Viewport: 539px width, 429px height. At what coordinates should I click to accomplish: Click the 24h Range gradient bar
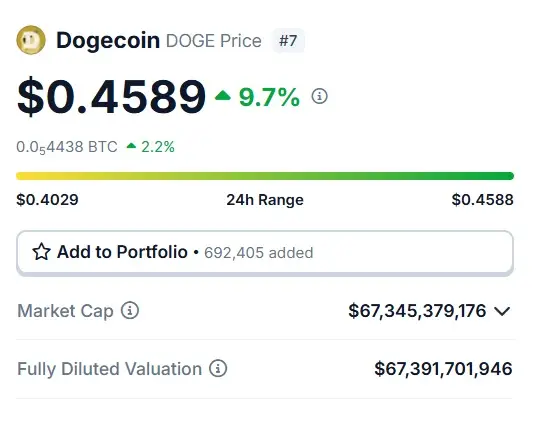click(x=265, y=176)
